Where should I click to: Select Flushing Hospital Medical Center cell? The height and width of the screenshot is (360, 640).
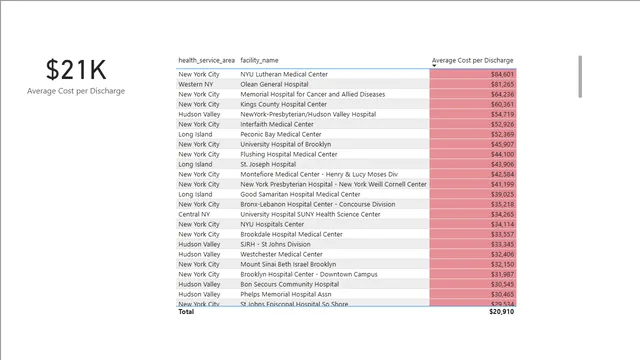(x=289, y=154)
